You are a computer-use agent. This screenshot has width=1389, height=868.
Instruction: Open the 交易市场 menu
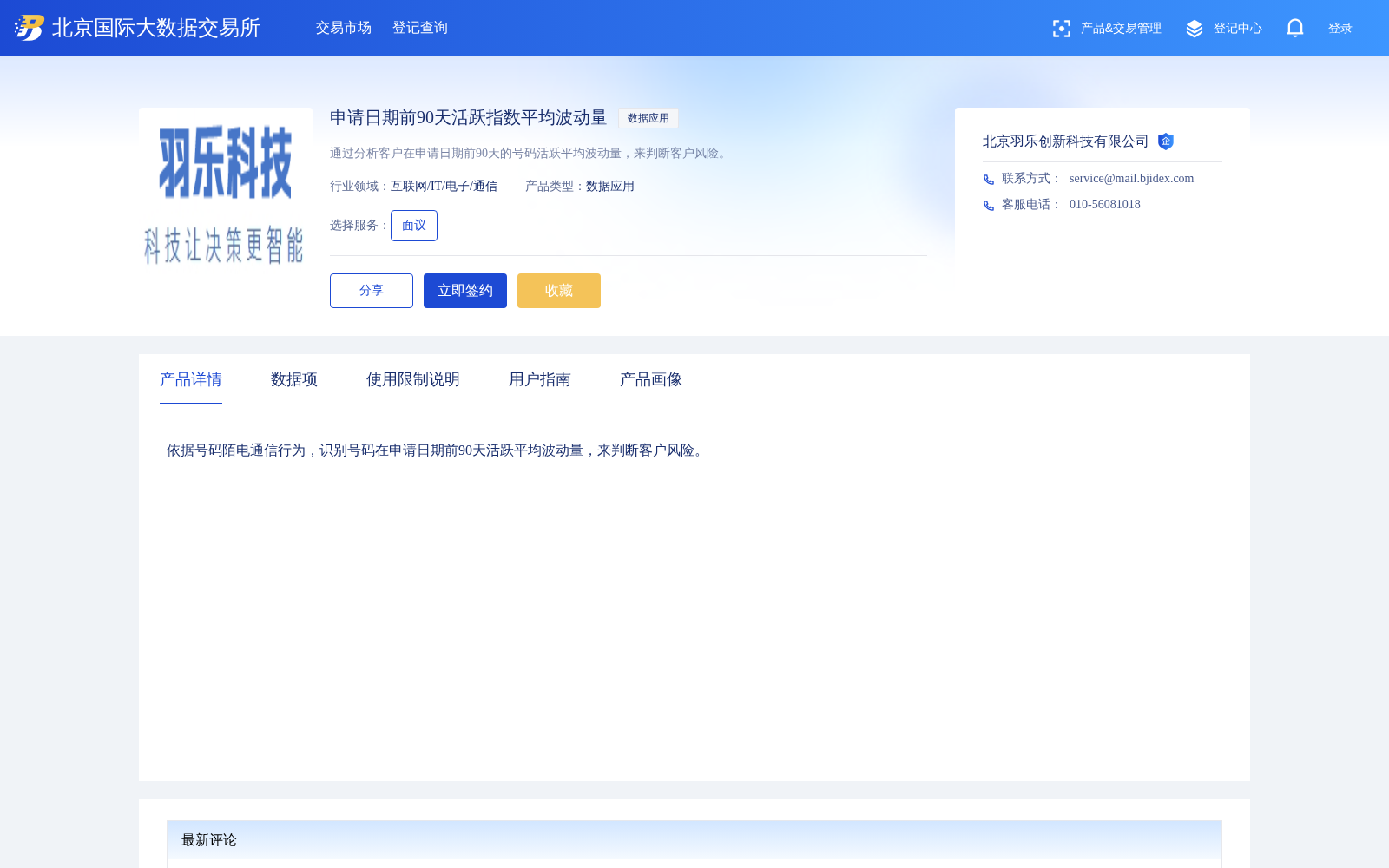[x=344, y=28]
